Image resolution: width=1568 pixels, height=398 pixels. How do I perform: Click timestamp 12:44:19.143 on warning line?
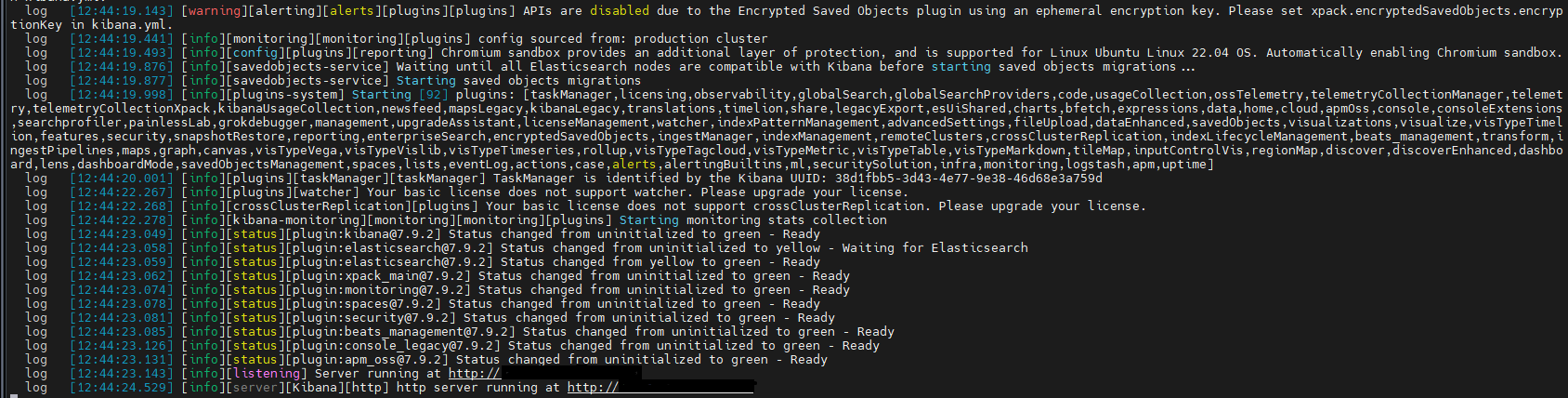click(121, 11)
